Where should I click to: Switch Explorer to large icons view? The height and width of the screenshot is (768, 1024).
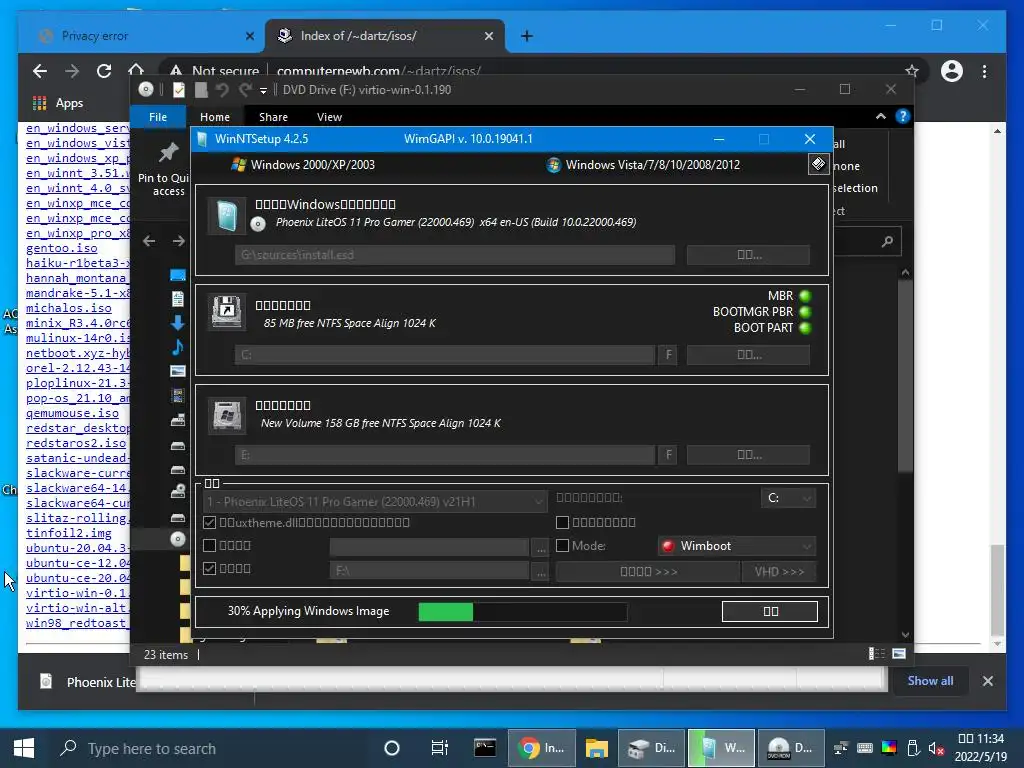coord(899,654)
